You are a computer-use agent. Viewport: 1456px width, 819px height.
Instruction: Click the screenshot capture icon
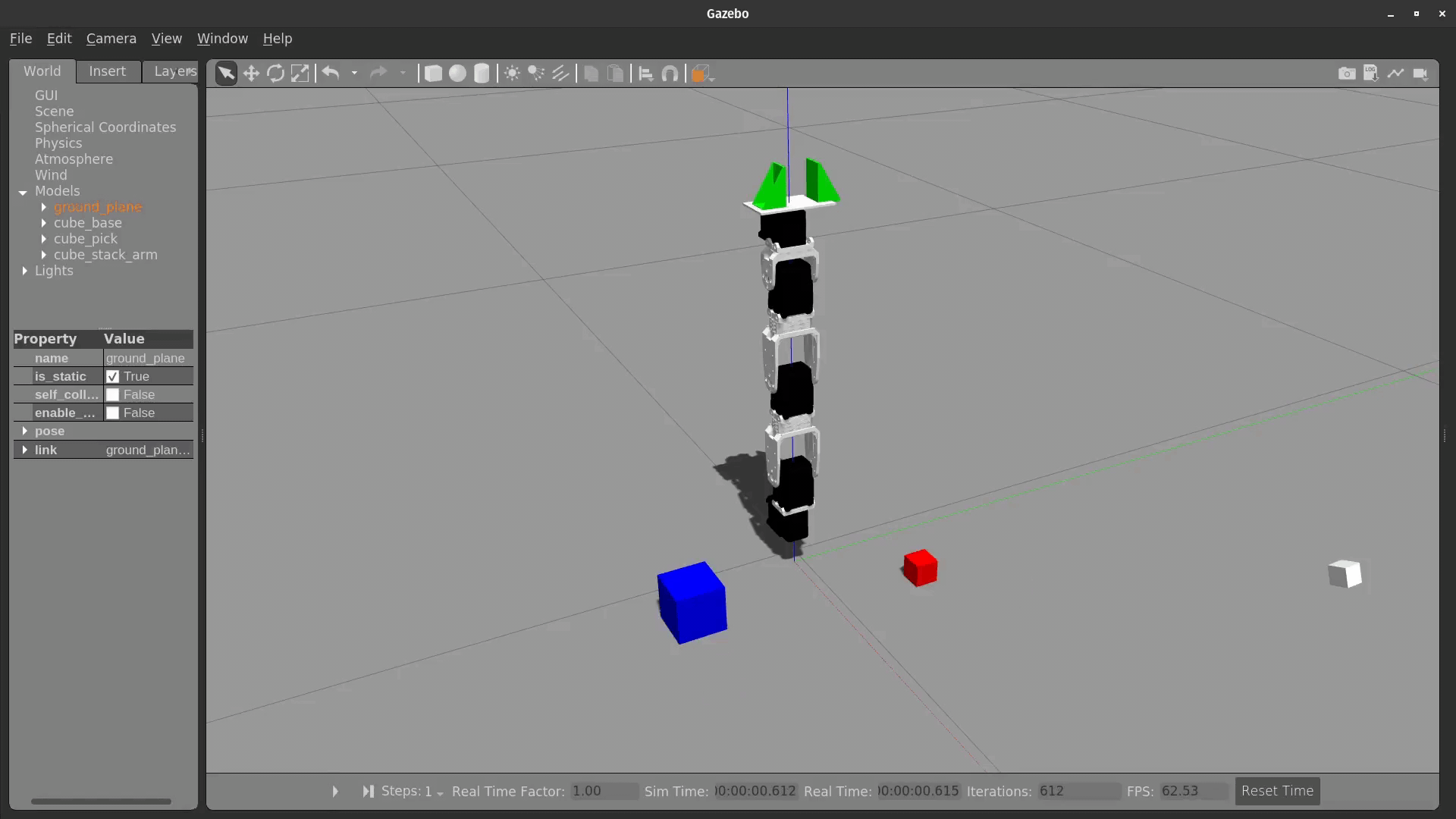[1346, 73]
